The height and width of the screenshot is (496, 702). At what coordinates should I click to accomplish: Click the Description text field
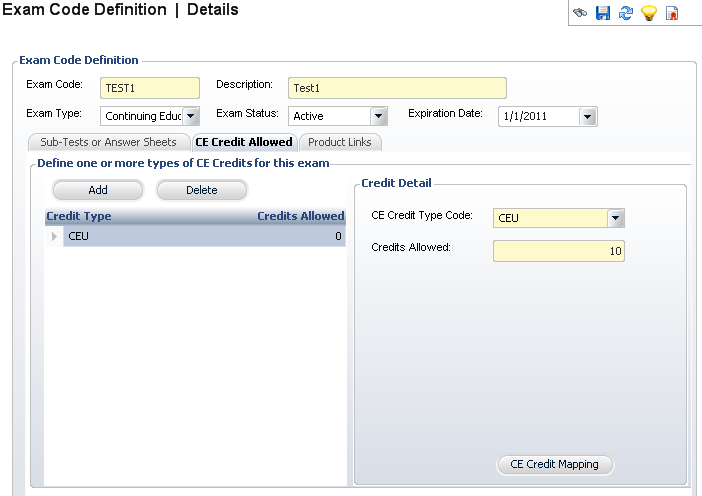397,88
